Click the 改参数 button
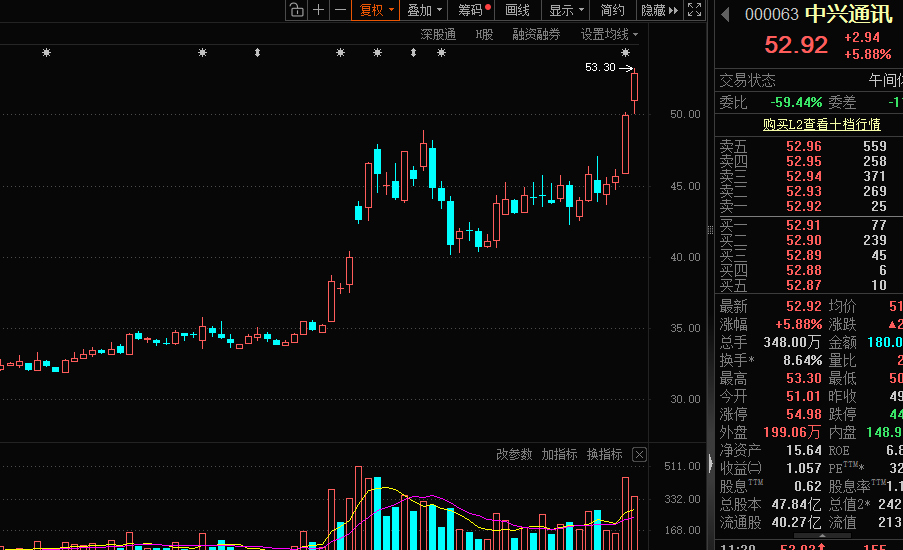Viewport: 903px width, 550px height. 514,455
